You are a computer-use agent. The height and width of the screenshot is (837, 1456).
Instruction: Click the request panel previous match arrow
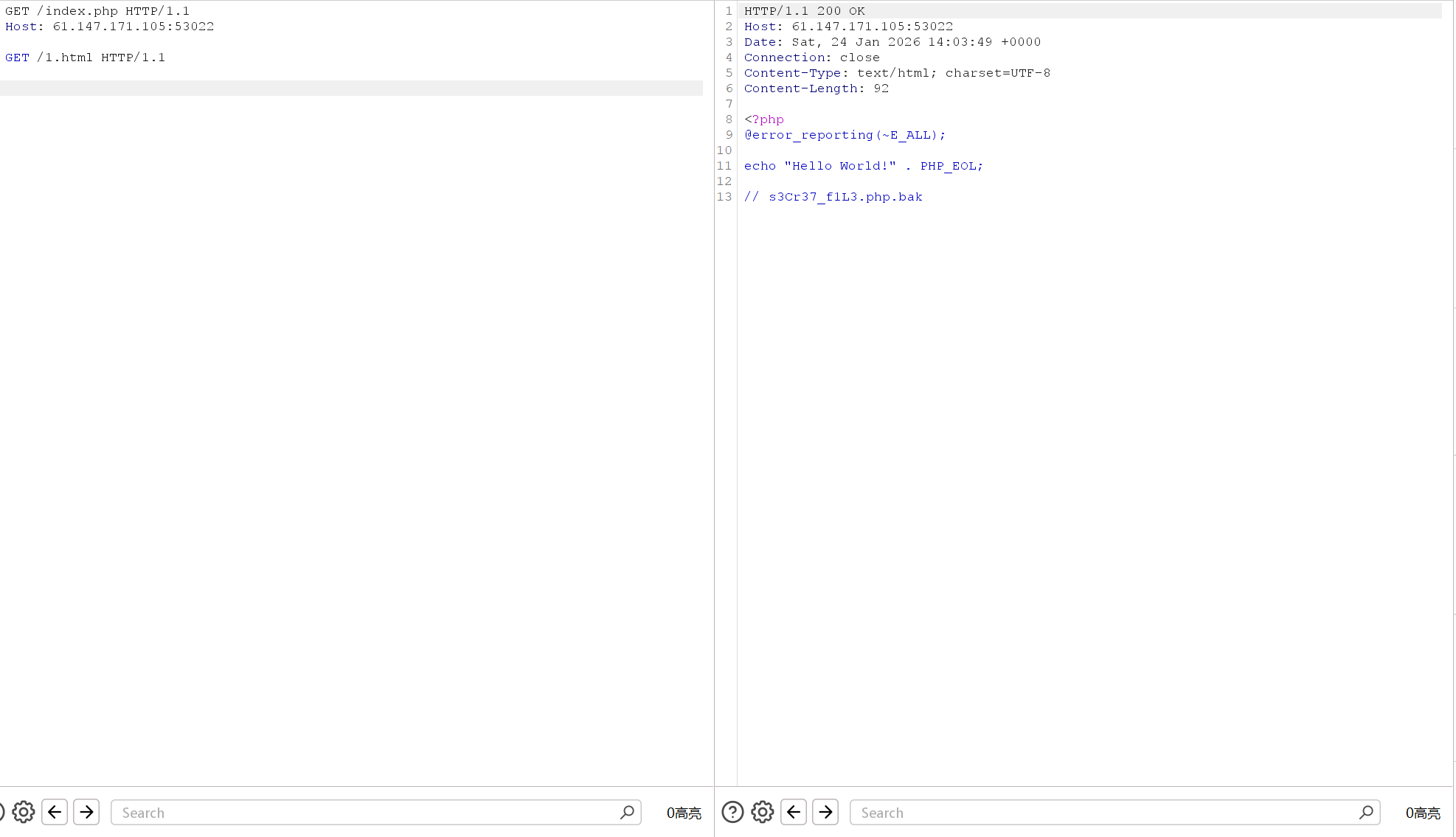click(55, 812)
